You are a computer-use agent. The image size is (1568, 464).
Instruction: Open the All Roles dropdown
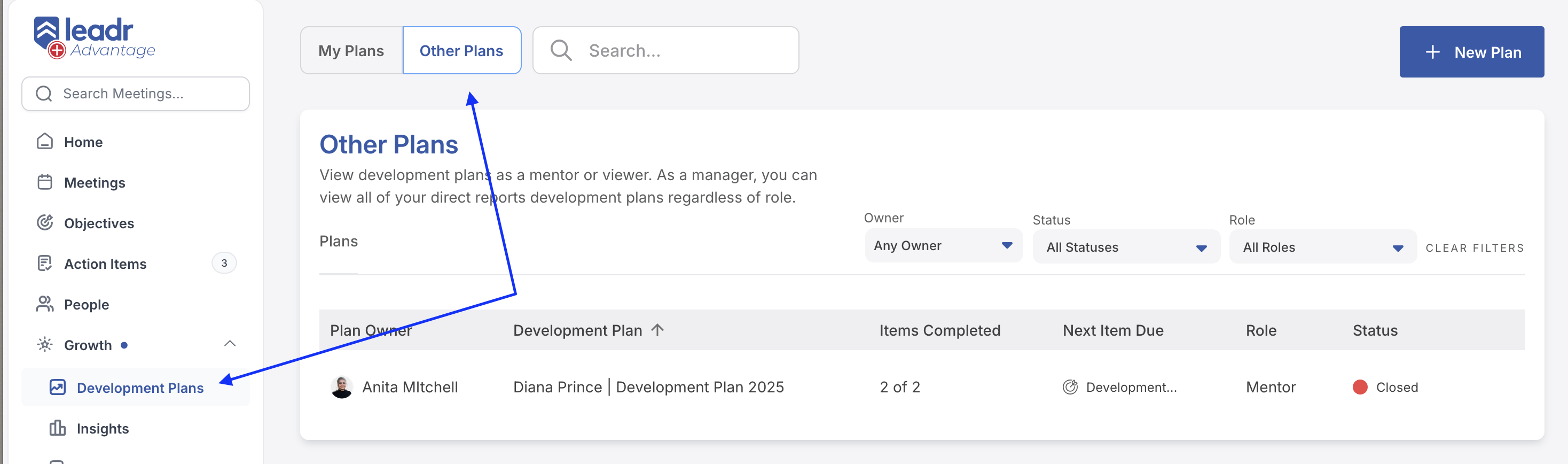[x=1322, y=247]
